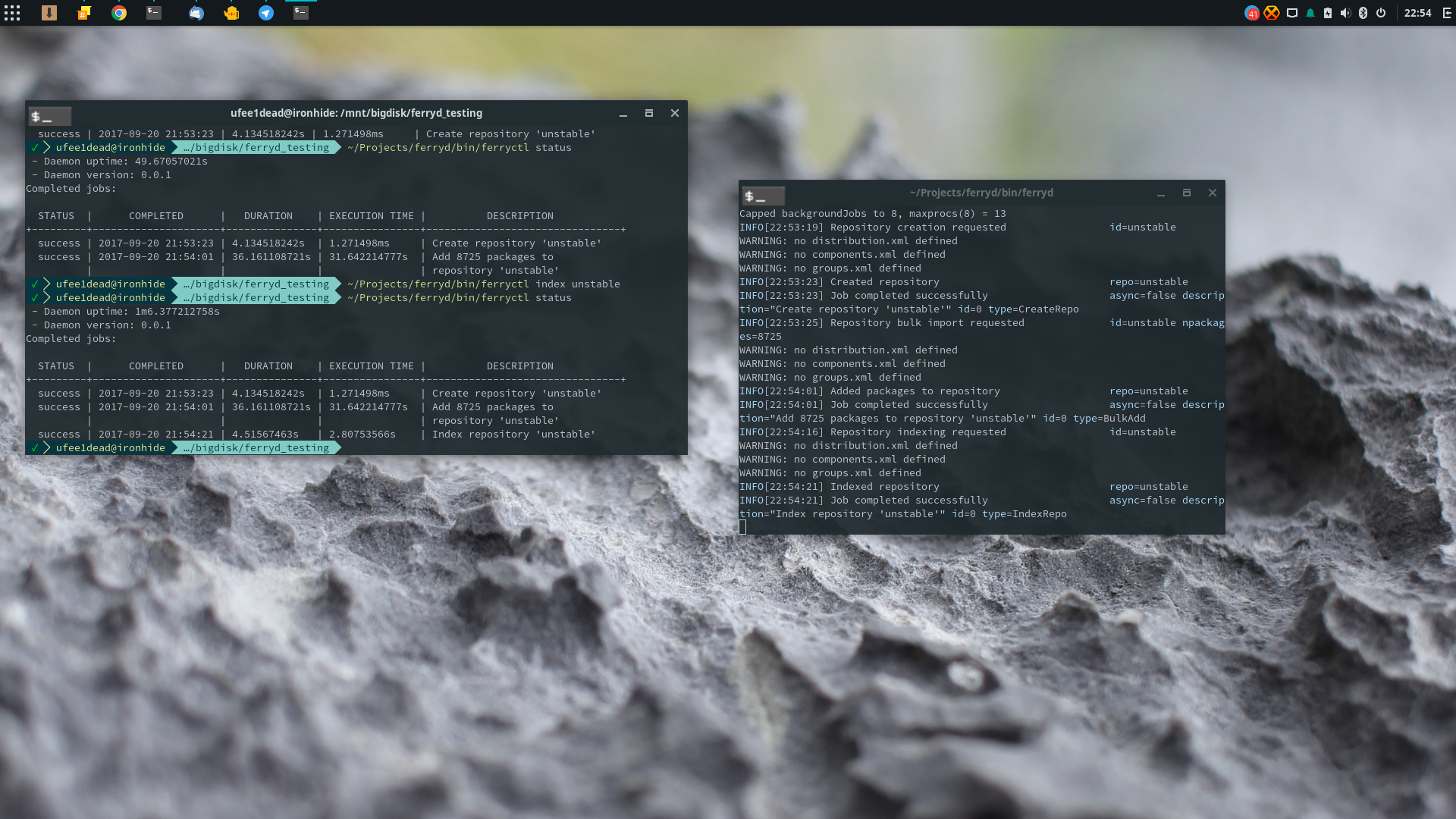The width and height of the screenshot is (1456, 819).
Task: Close the ferryd_testing terminal window
Action: click(675, 113)
